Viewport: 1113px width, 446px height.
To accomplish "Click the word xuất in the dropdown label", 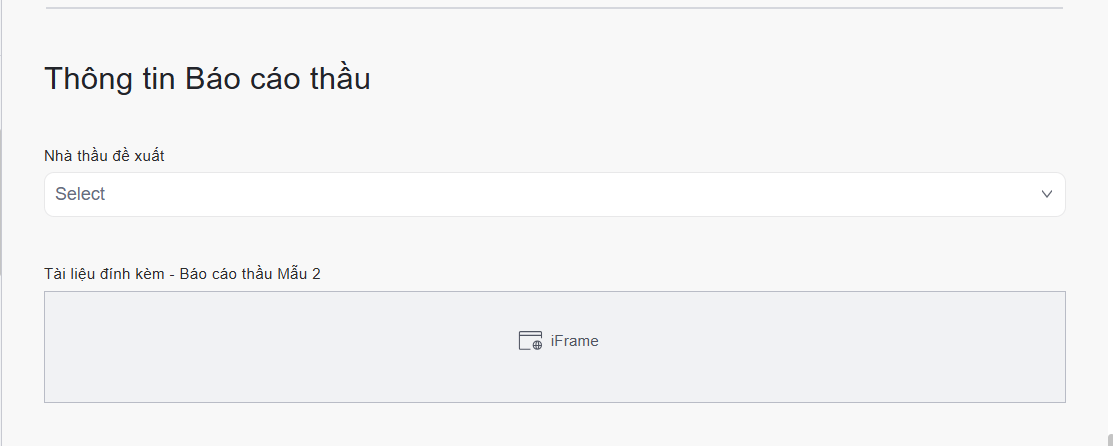I will click(147, 156).
